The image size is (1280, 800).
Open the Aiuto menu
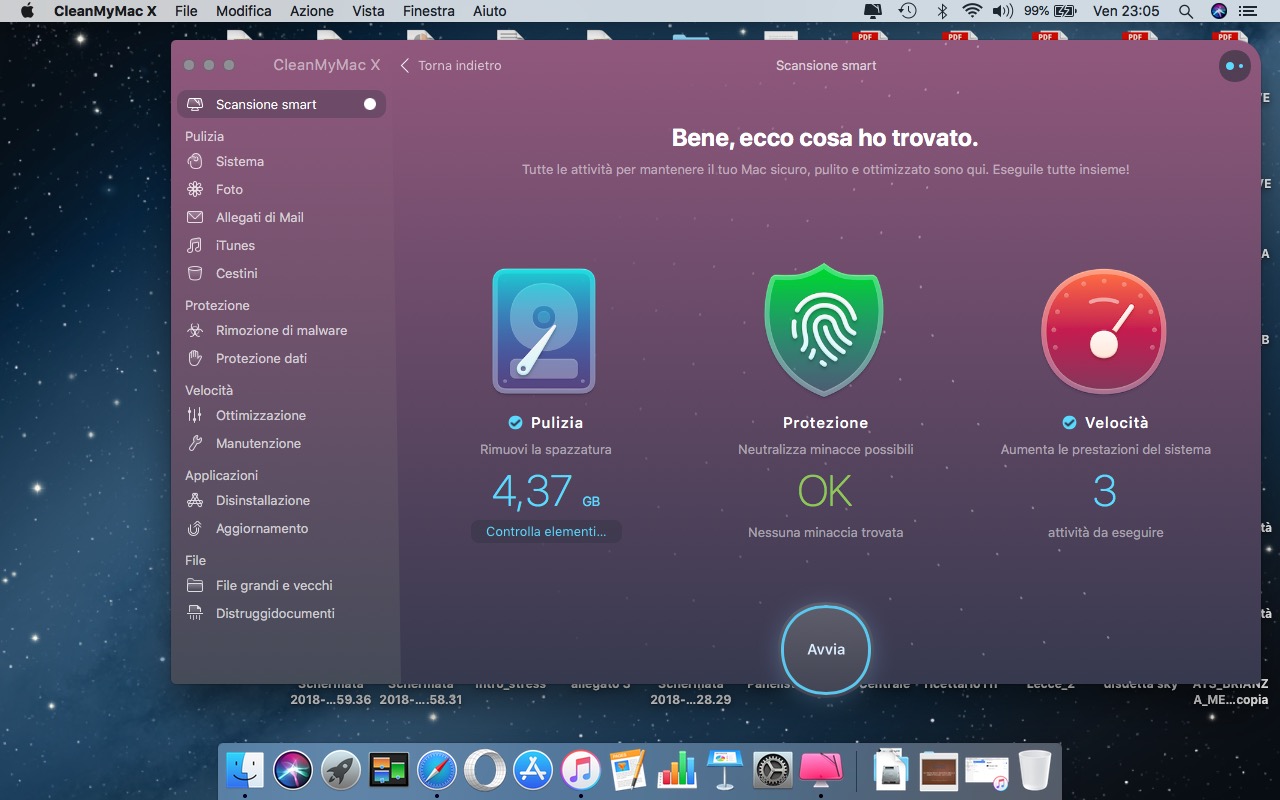490,11
